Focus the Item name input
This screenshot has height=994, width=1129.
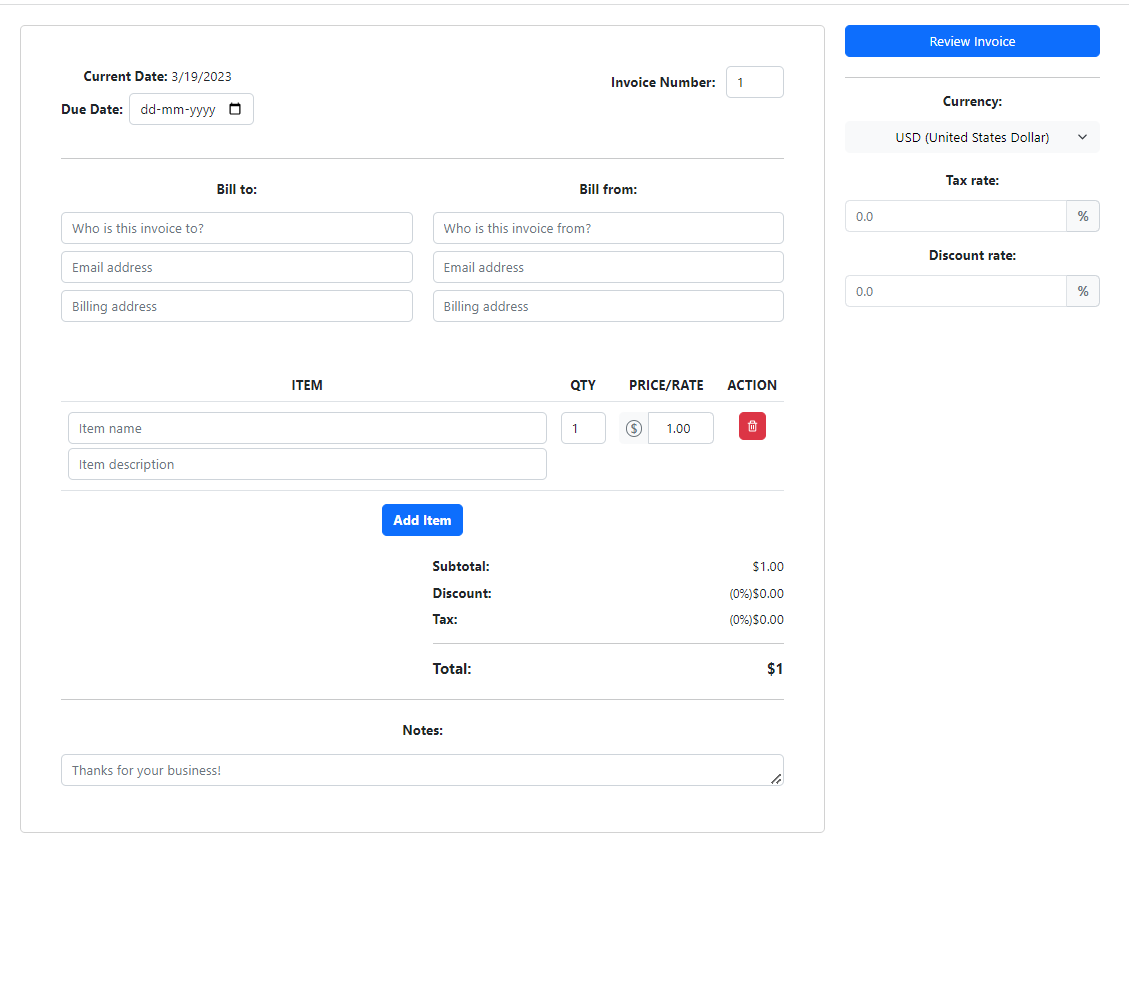pos(307,428)
